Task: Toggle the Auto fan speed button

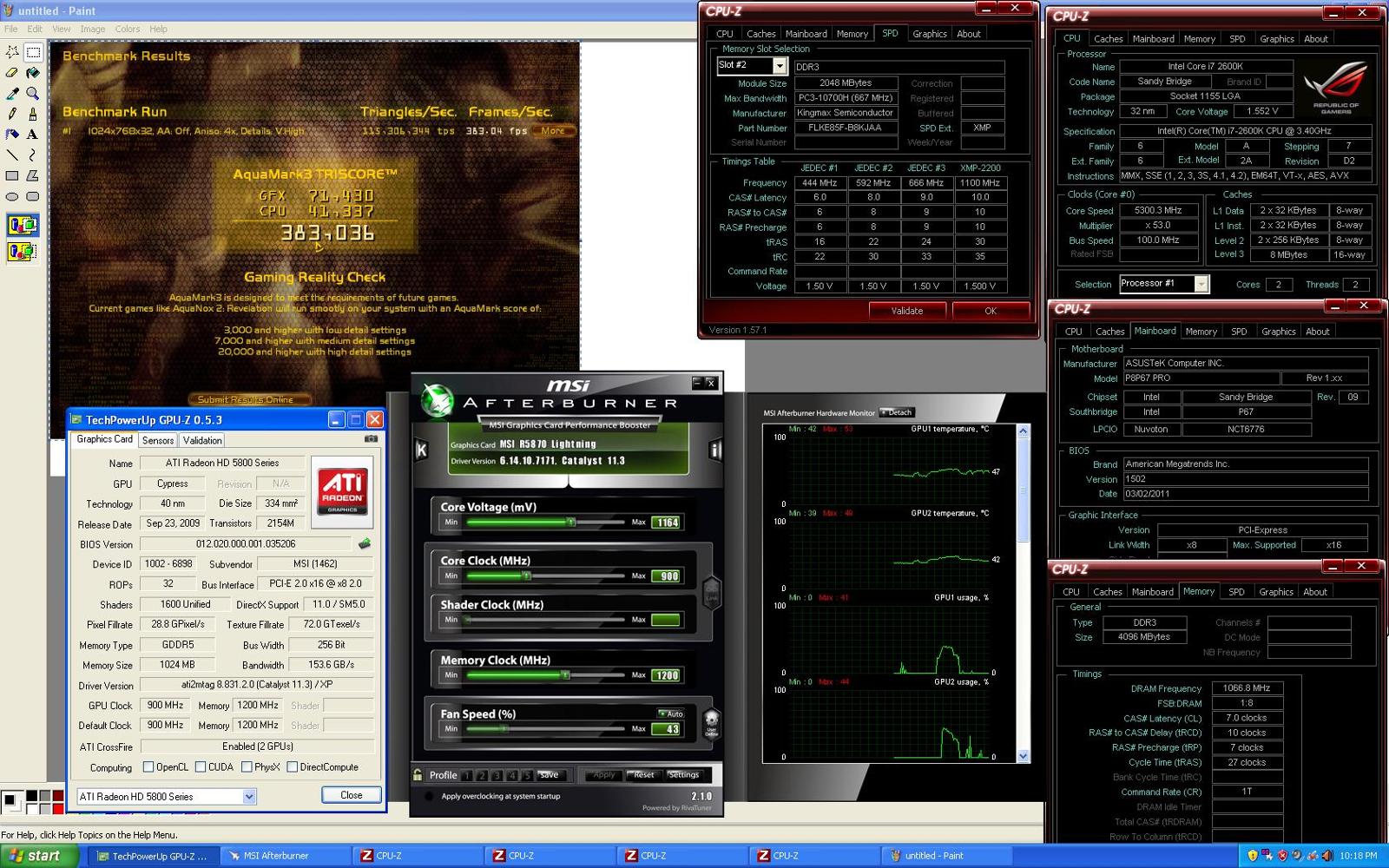Action: 671,713
